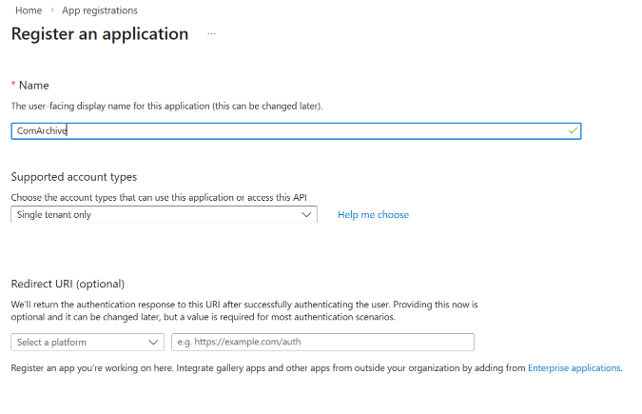The image size is (642, 414).
Task: Click the Register an application page title
Action: 100,34
